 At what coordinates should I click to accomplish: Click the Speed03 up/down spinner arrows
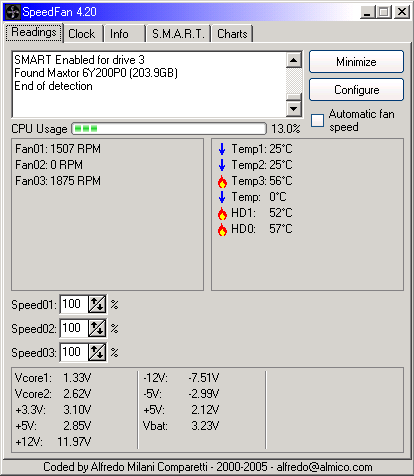[97, 352]
